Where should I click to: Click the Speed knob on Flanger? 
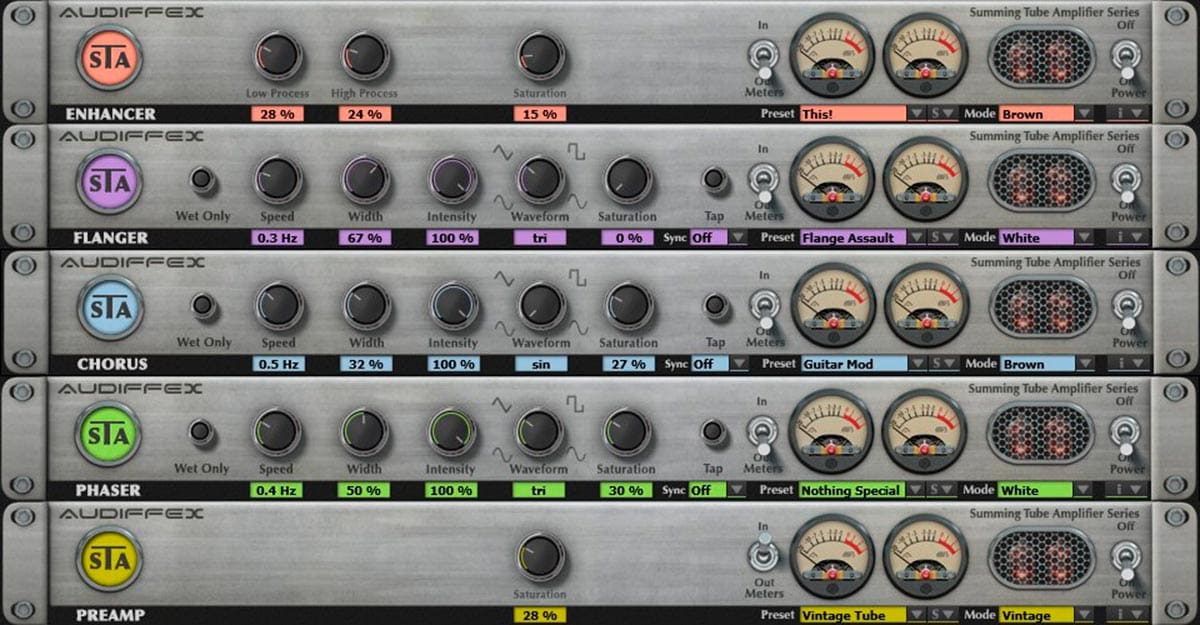click(277, 180)
